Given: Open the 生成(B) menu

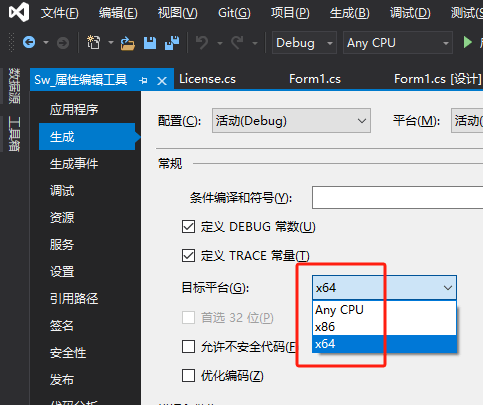Looking at the screenshot, I should point(350,13).
